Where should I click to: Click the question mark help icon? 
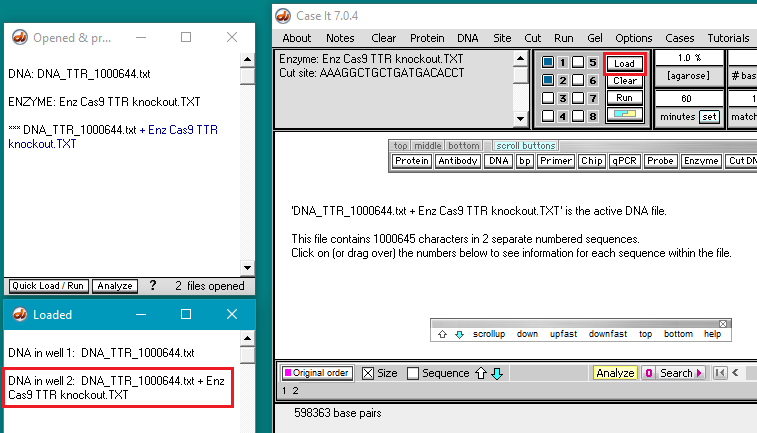pos(153,286)
